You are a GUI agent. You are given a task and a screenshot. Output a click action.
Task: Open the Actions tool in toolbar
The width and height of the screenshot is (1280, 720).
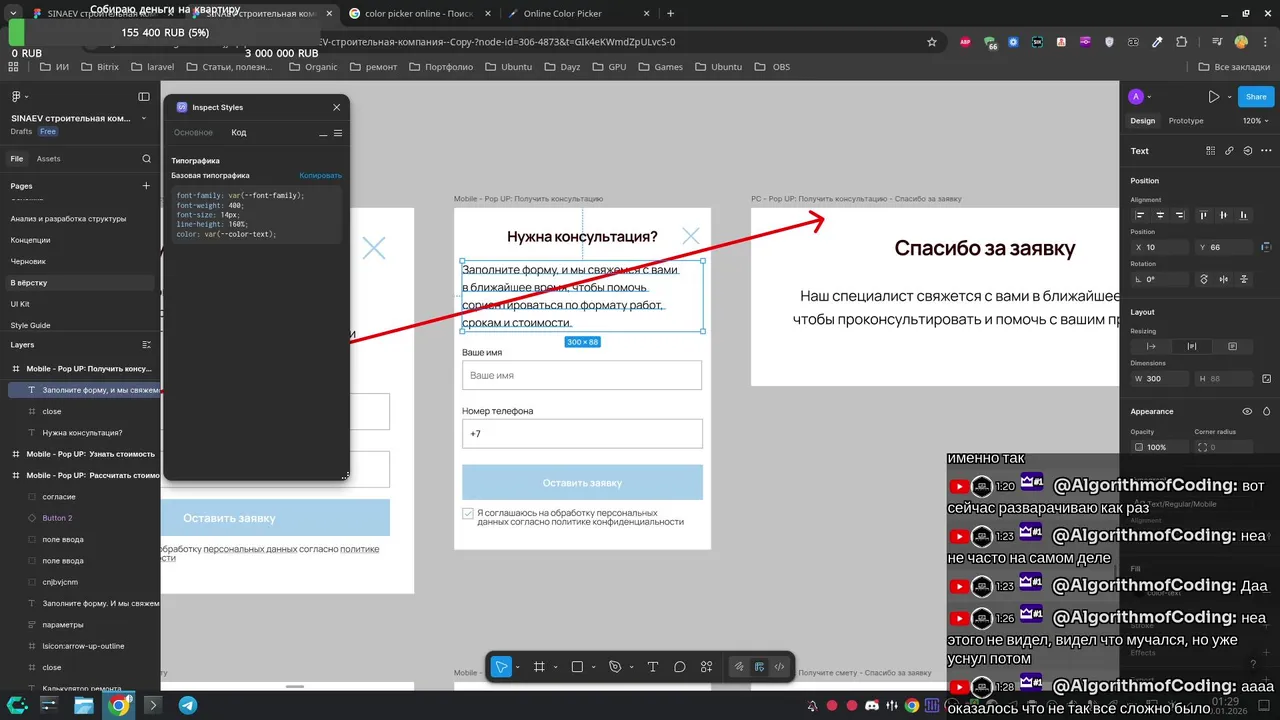(707, 667)
